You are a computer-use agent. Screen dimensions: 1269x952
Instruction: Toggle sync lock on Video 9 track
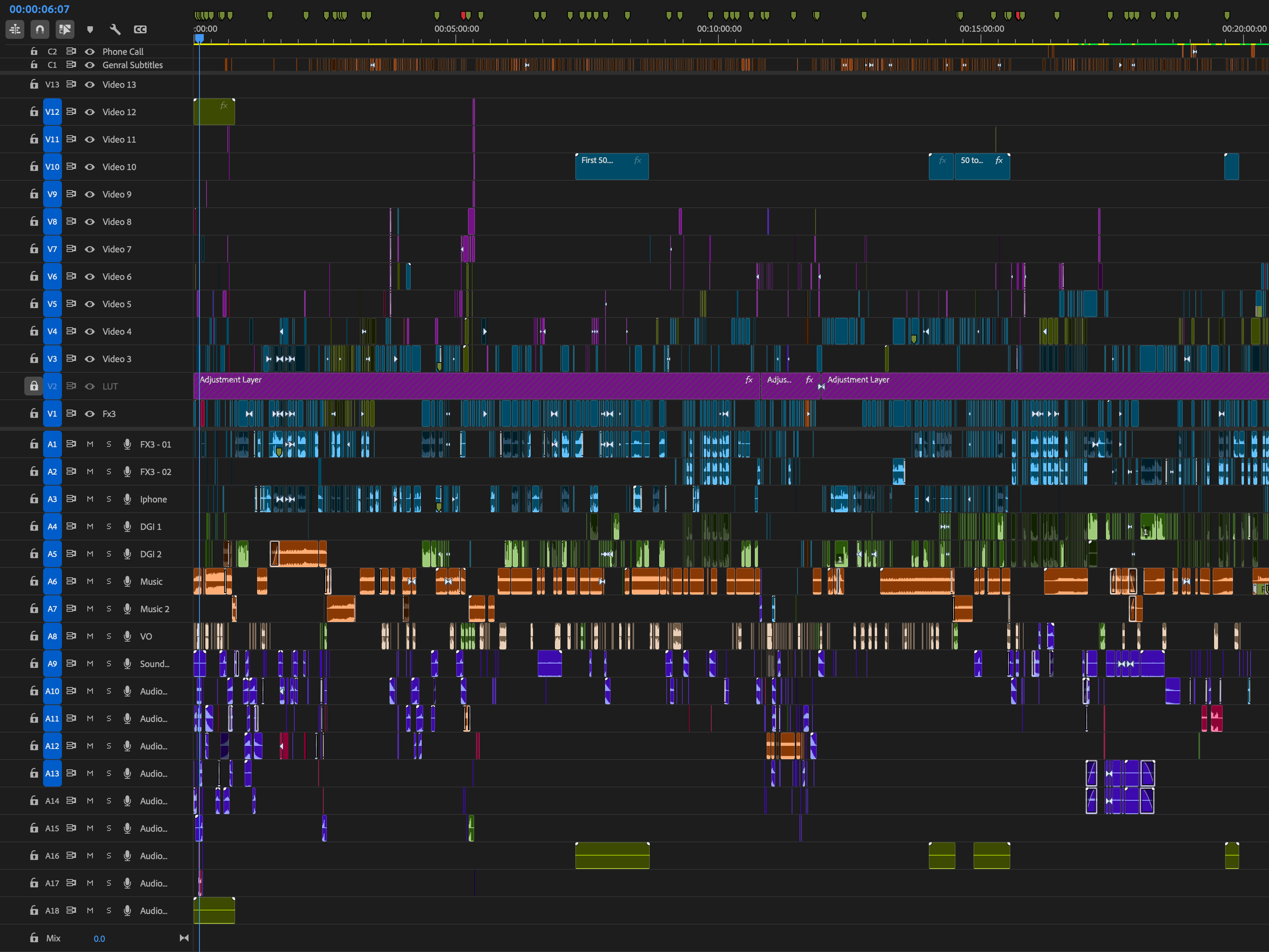pyautogui.click(x=71, y=194)
